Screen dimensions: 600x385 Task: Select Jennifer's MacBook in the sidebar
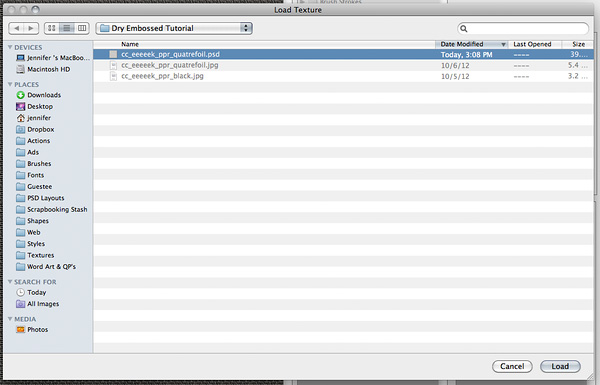(x=53, y=58)
